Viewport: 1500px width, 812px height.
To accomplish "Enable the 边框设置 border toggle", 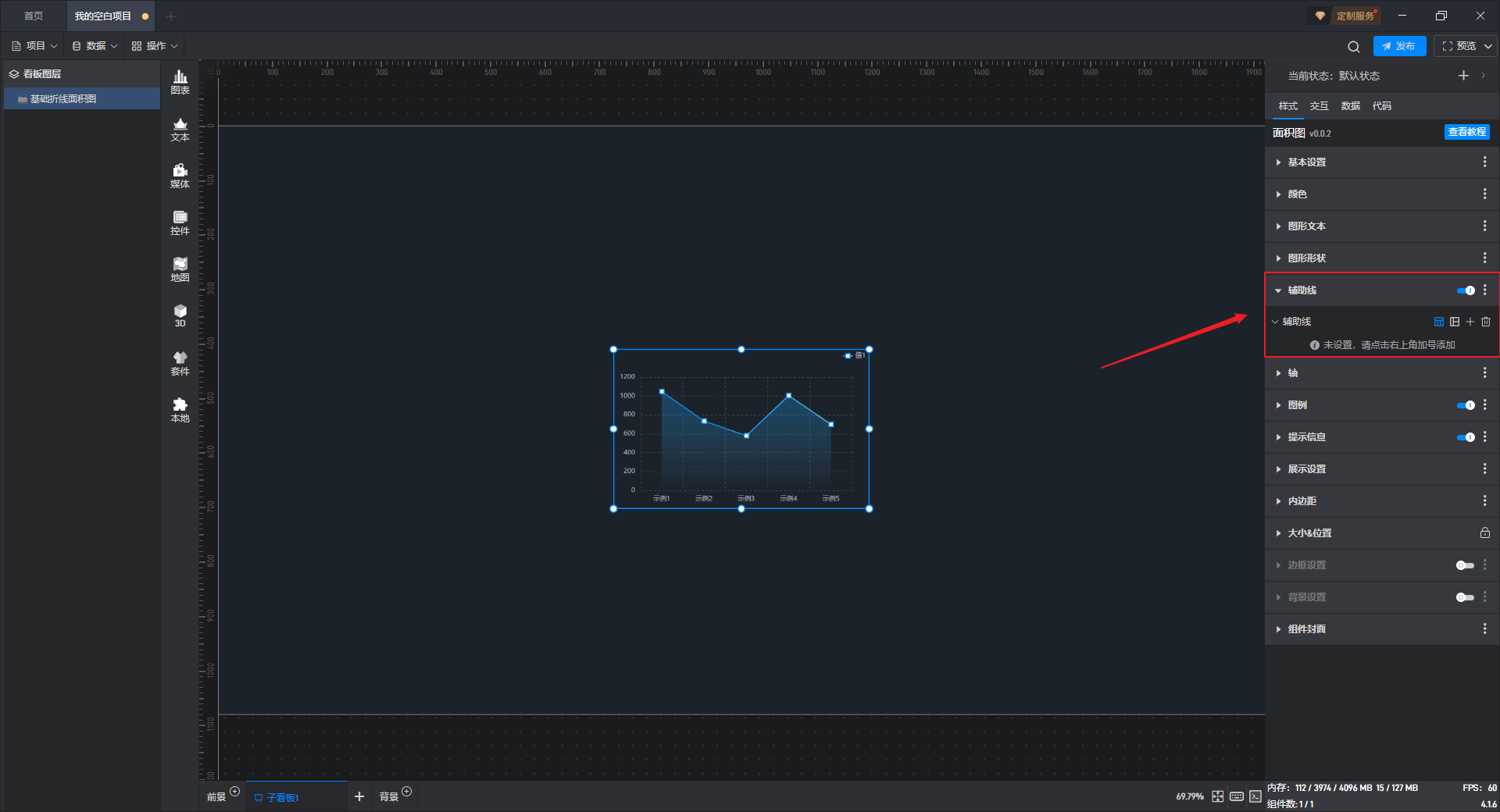I will point(1466,565).
